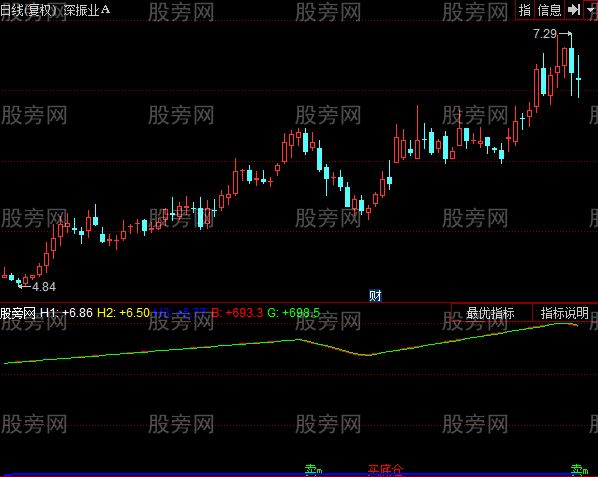
Task: Click the 最优指标 button
Action: pyautogui.click(x=491, y=313)
